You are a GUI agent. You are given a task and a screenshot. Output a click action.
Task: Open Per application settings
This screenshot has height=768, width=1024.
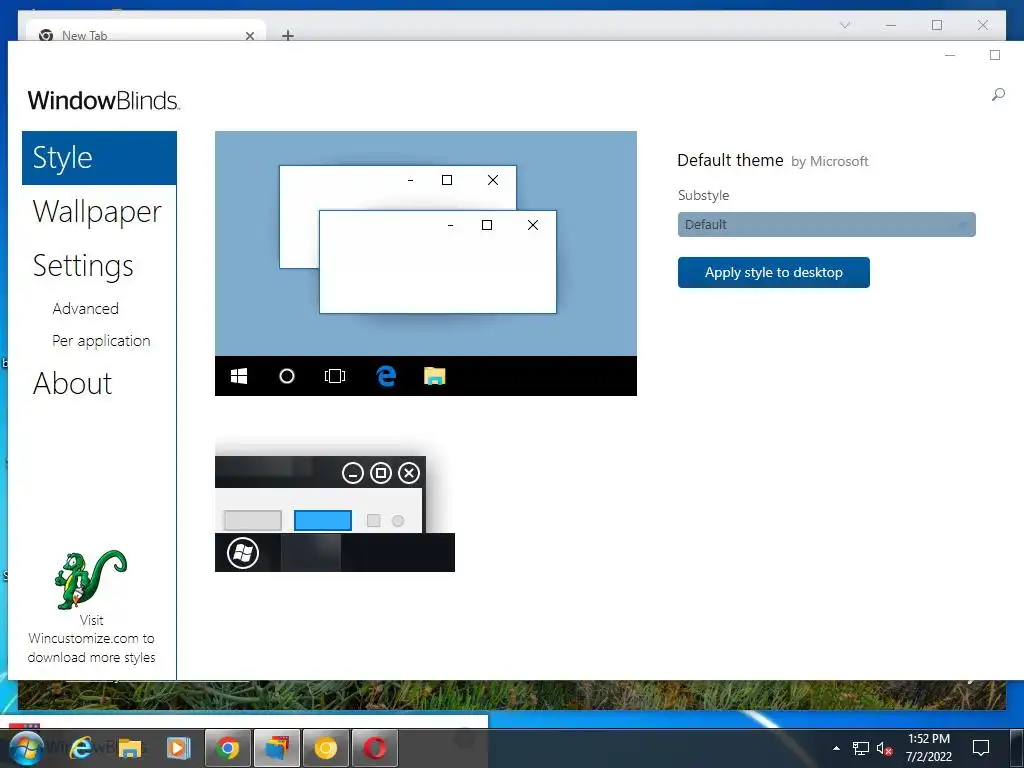(x=101, y=341)
